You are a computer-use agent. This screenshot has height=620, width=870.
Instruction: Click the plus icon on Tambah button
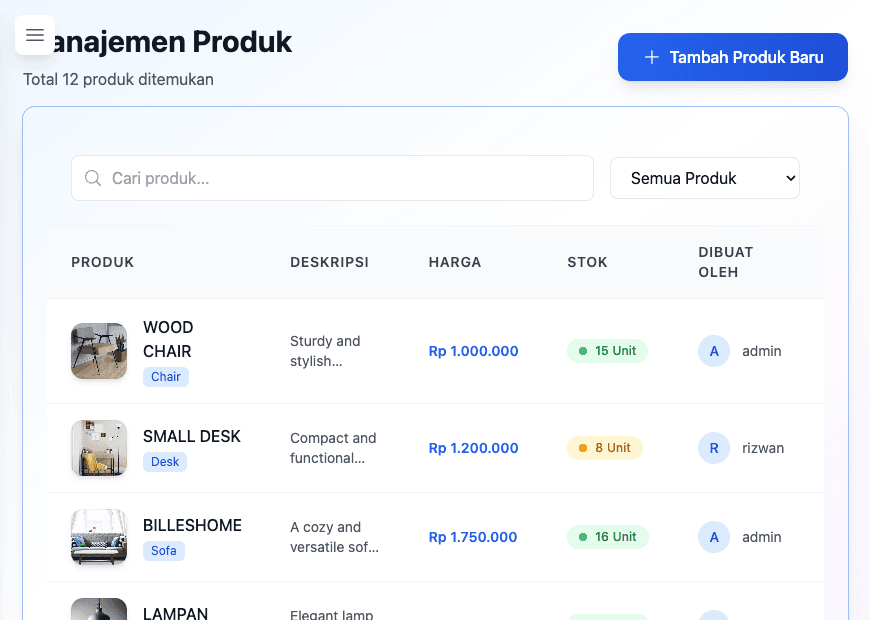652,57
